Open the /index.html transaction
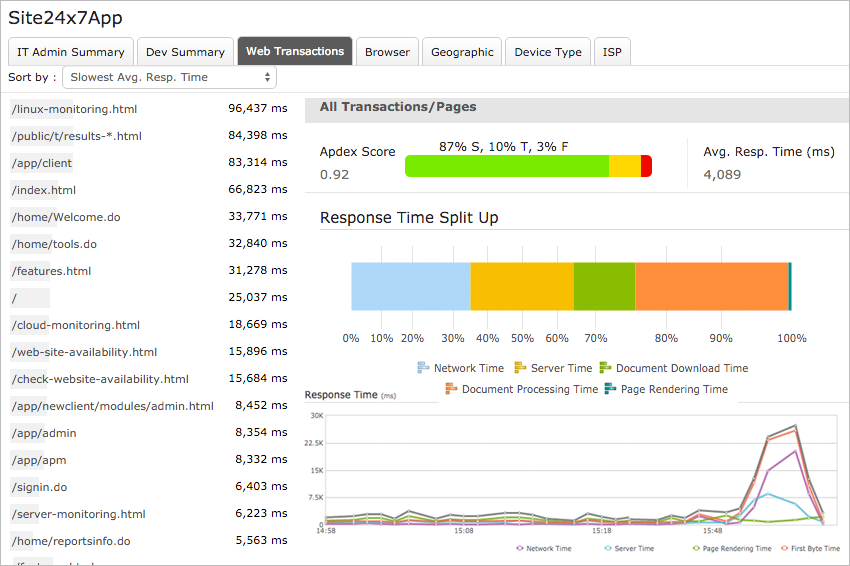 click(x=44, y=190)
